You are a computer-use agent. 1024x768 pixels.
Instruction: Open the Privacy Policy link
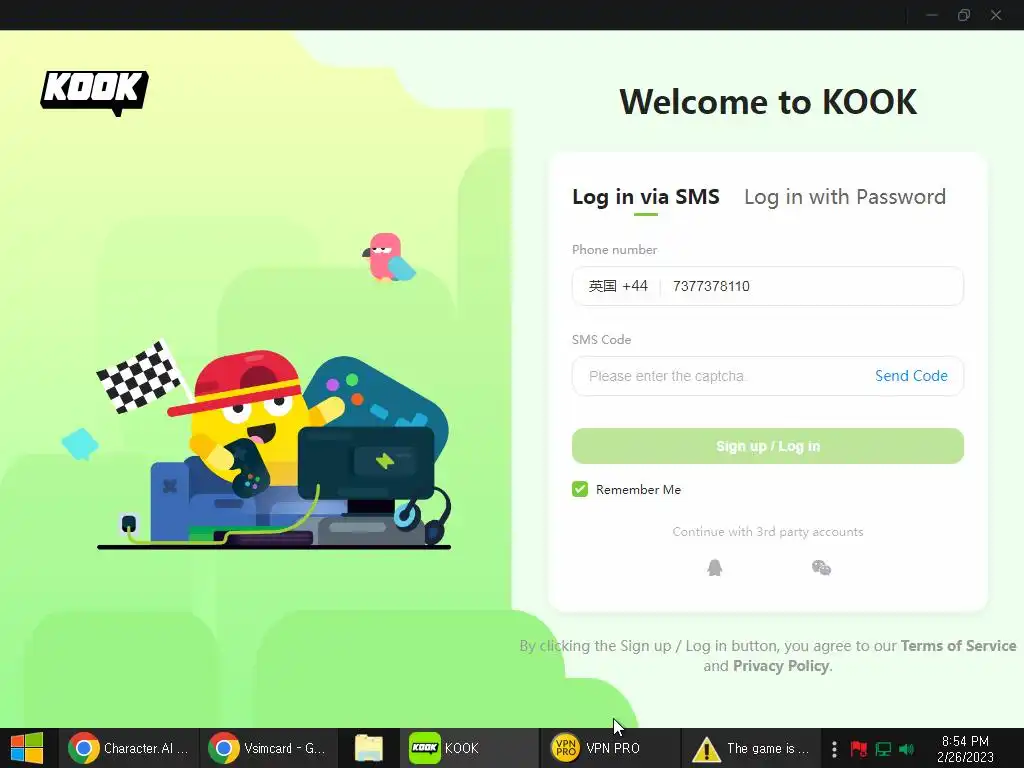click(x=781, y=665)
